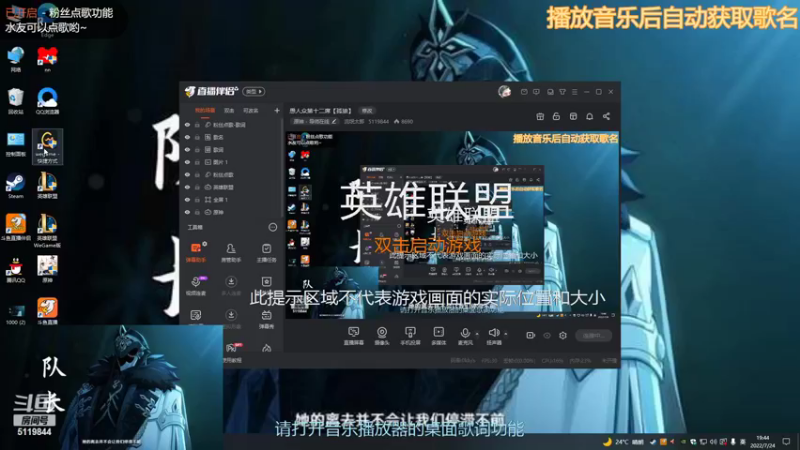800x450 pixels.
Task: Hide the 英雄联盟 layer with its eye
Action: click(x=188, y=187)
